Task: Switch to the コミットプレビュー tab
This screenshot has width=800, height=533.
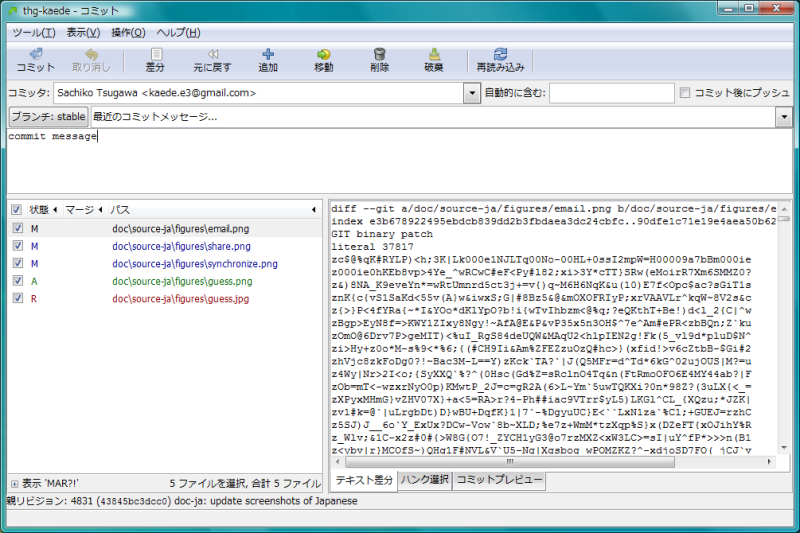Action: 499,481
